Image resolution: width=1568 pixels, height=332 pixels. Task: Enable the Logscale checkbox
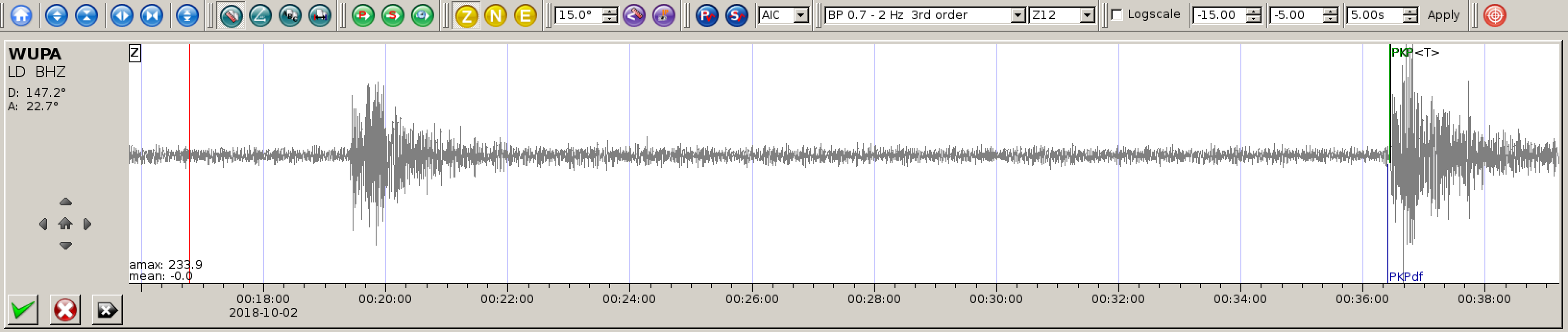tap(1117, 14)
